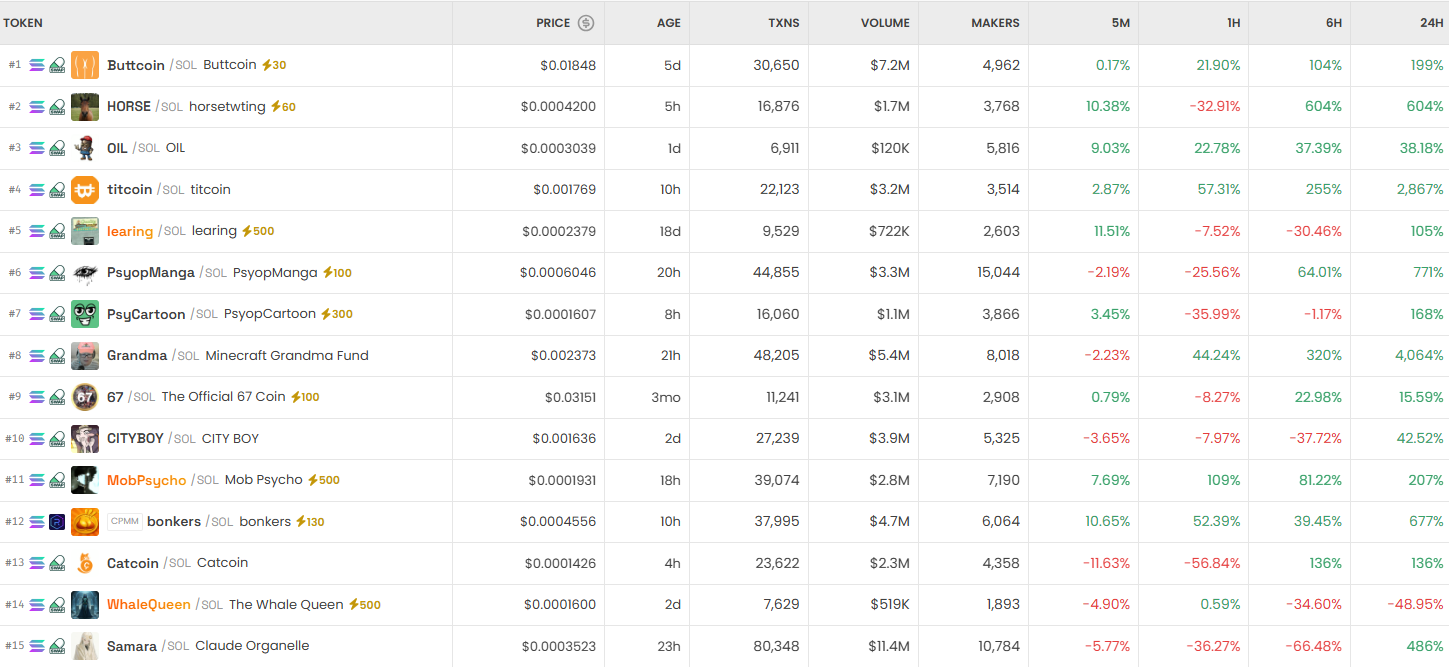Click the DEX icon on bonkers row #12

tap(58, 522)
